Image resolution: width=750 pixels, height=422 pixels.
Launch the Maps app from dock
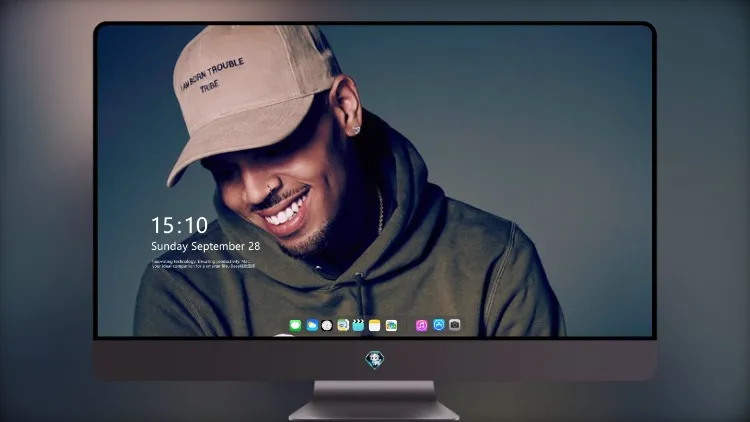click(343, 325)
